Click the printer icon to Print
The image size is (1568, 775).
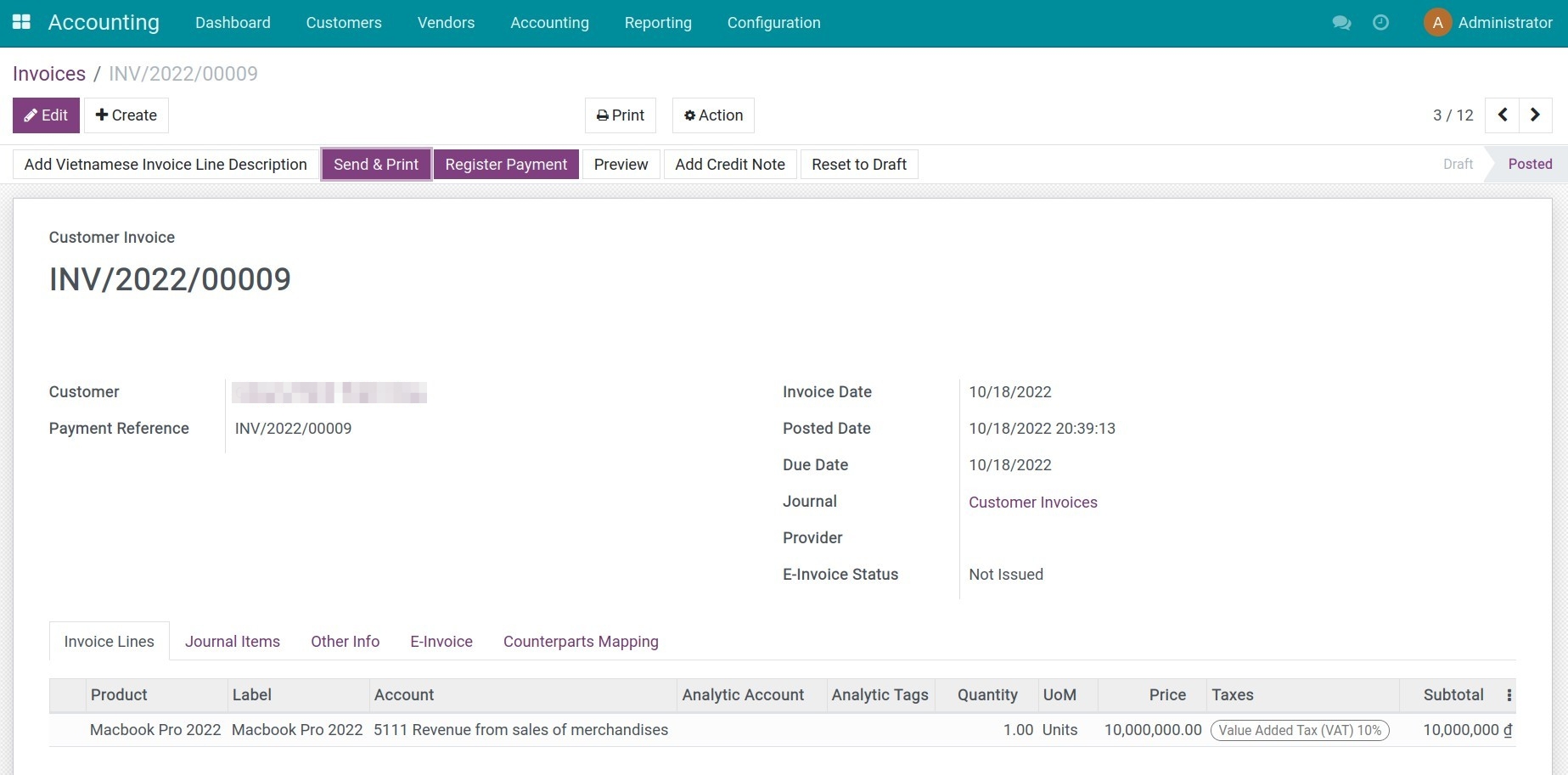(x=603, y=115)
